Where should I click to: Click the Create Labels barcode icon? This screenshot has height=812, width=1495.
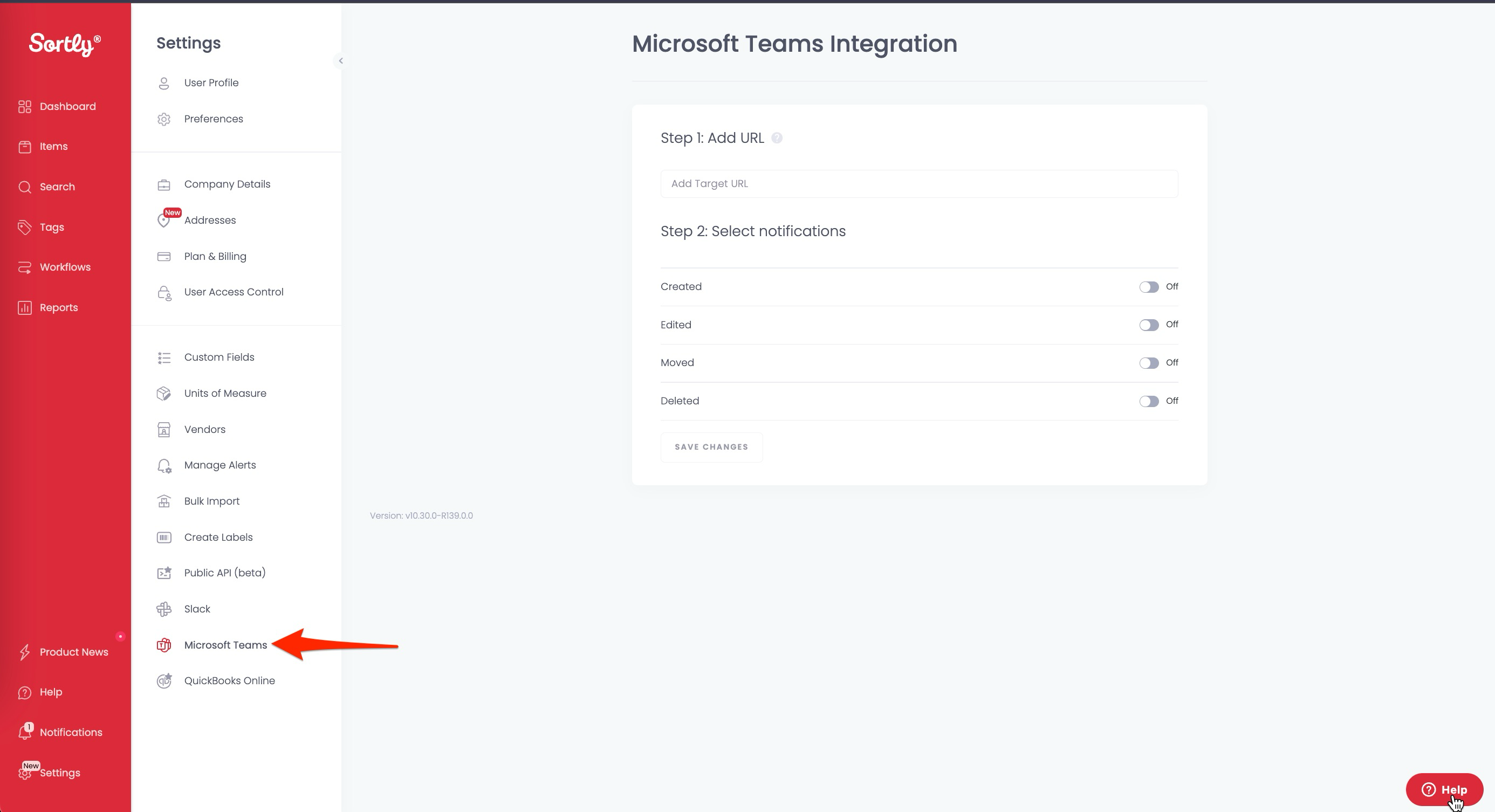pos(163,538)
